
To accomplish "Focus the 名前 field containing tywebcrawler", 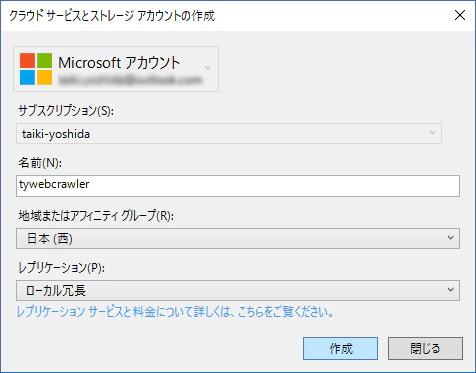I will 238,186.
